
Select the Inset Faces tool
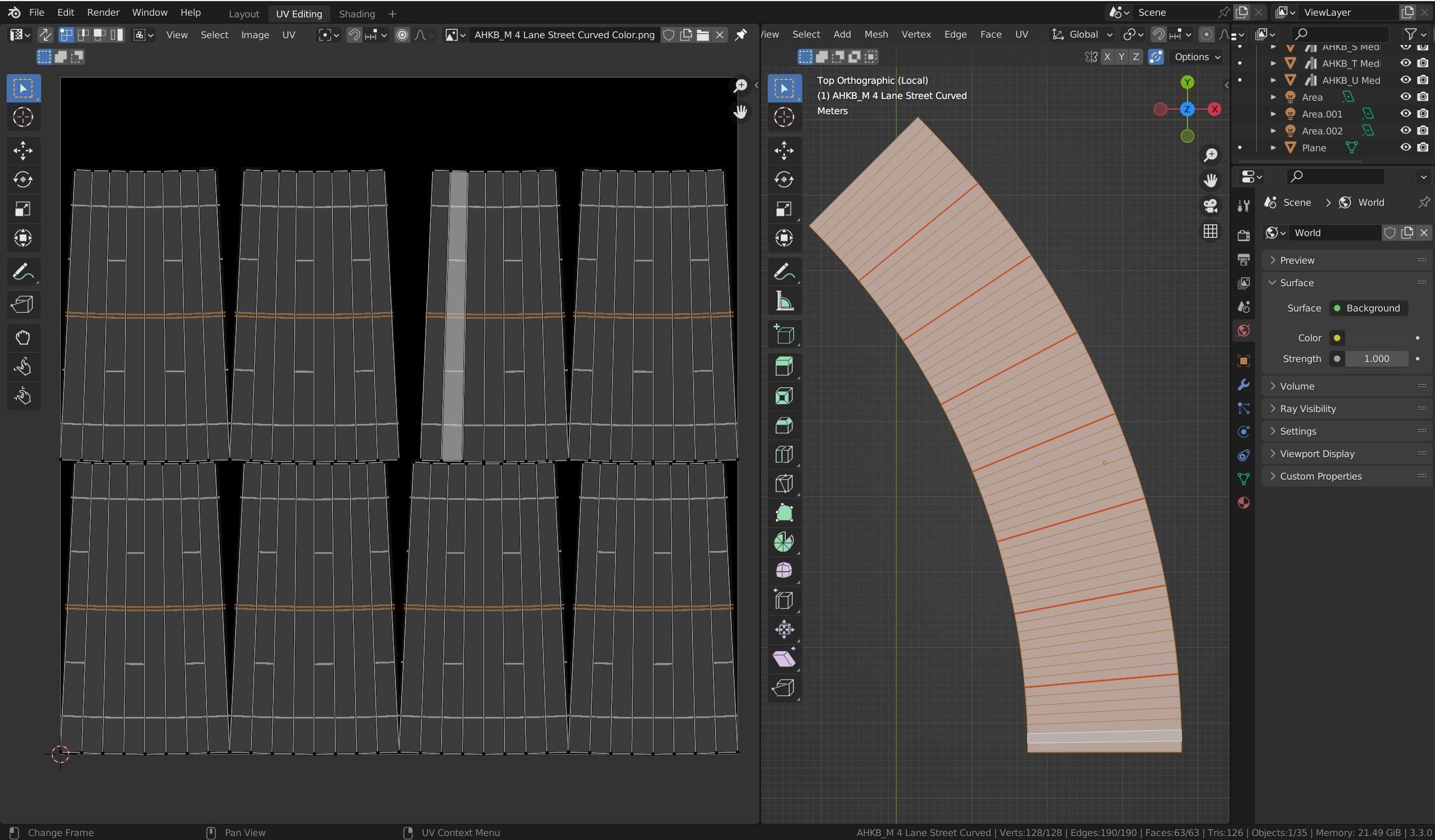pos(784,396)
